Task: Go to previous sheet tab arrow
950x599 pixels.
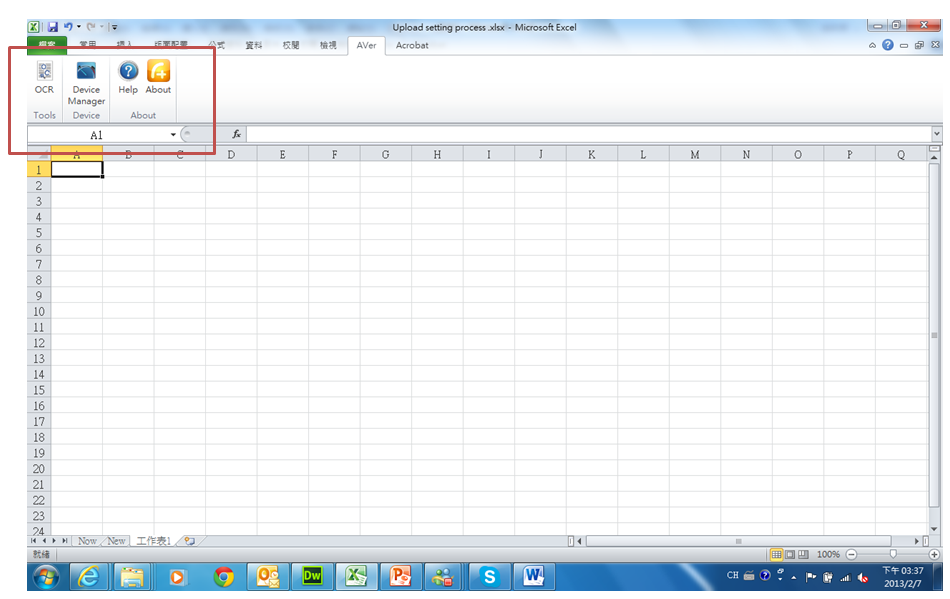Action: coord(44,541)
